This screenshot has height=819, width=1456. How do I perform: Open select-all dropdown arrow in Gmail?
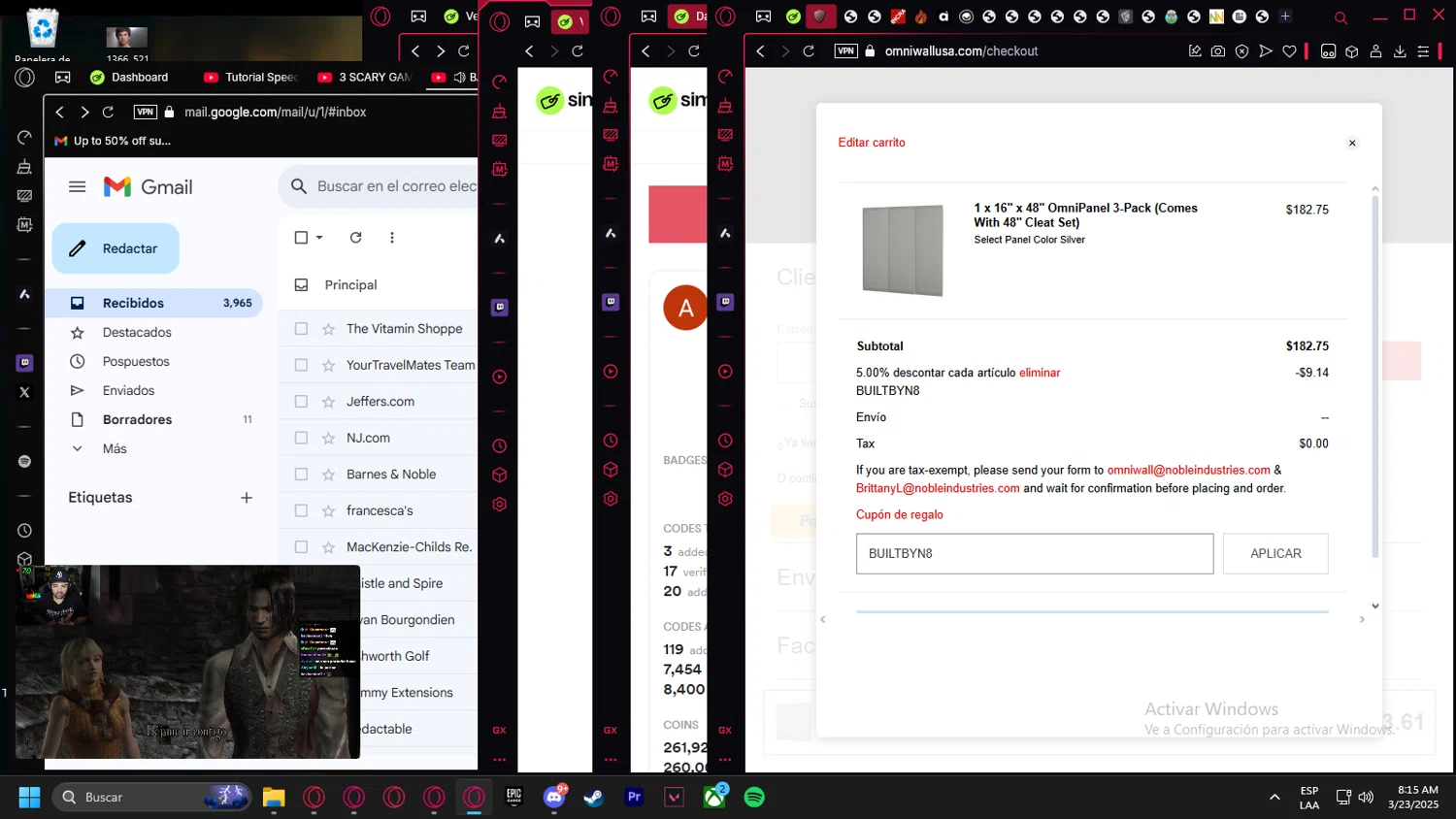319,238
